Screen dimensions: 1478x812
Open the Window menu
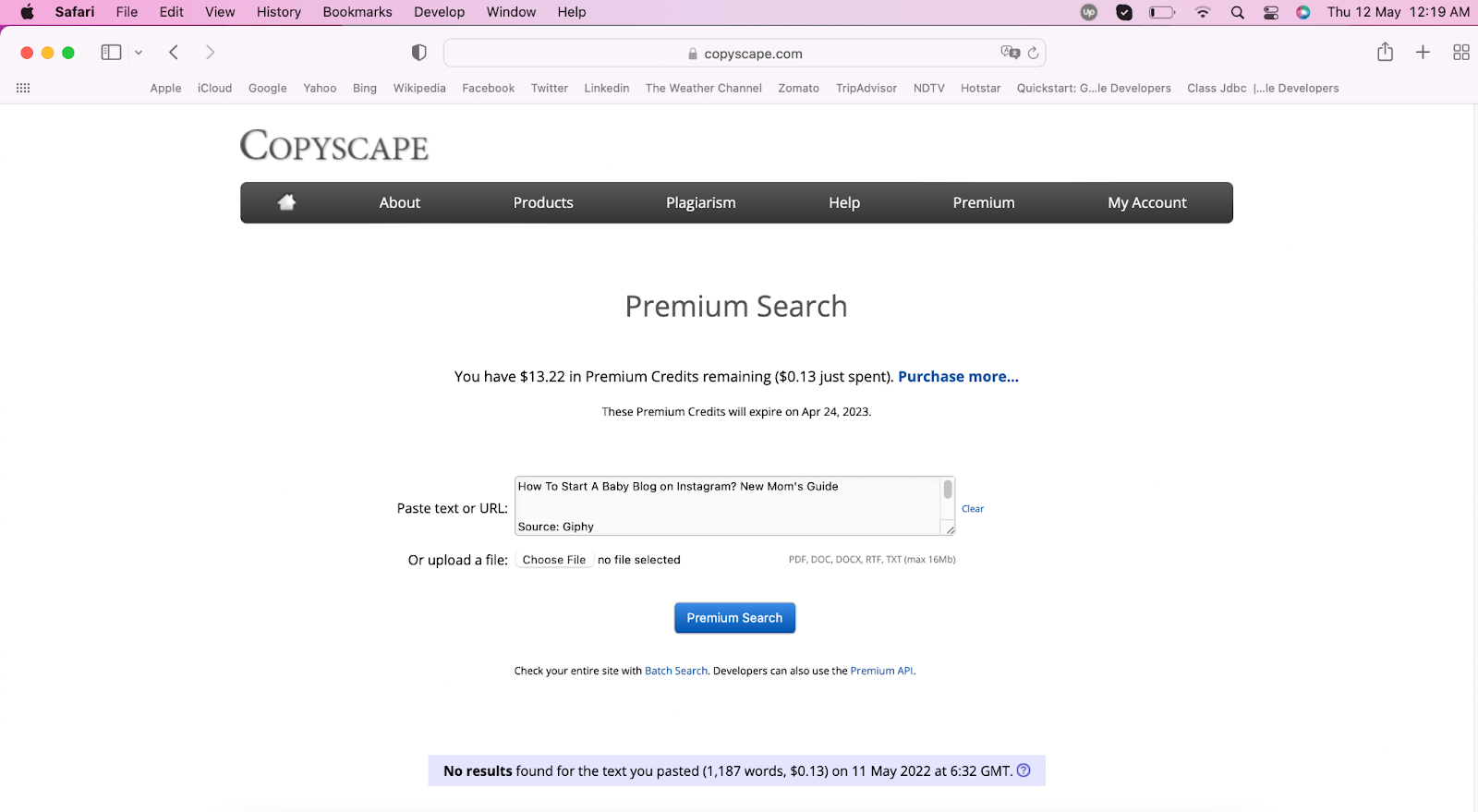coord(511,12)
